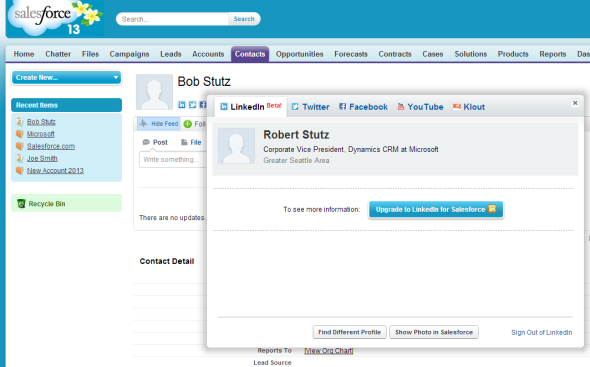Focus the Search input field
Image resolution: width=590 pixels, height=367 pixels.
(x=172, y=19)
